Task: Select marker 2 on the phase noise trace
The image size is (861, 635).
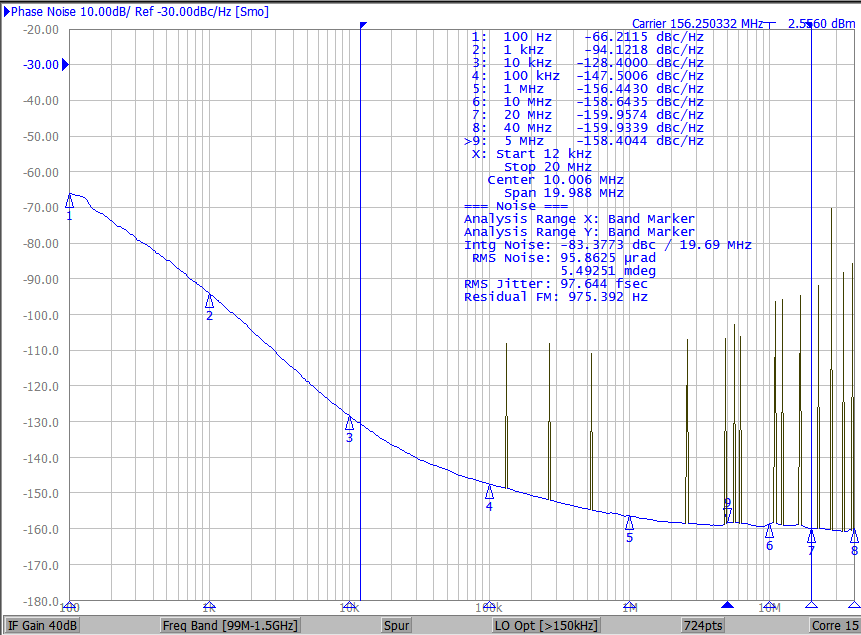Action: (209, 301)
